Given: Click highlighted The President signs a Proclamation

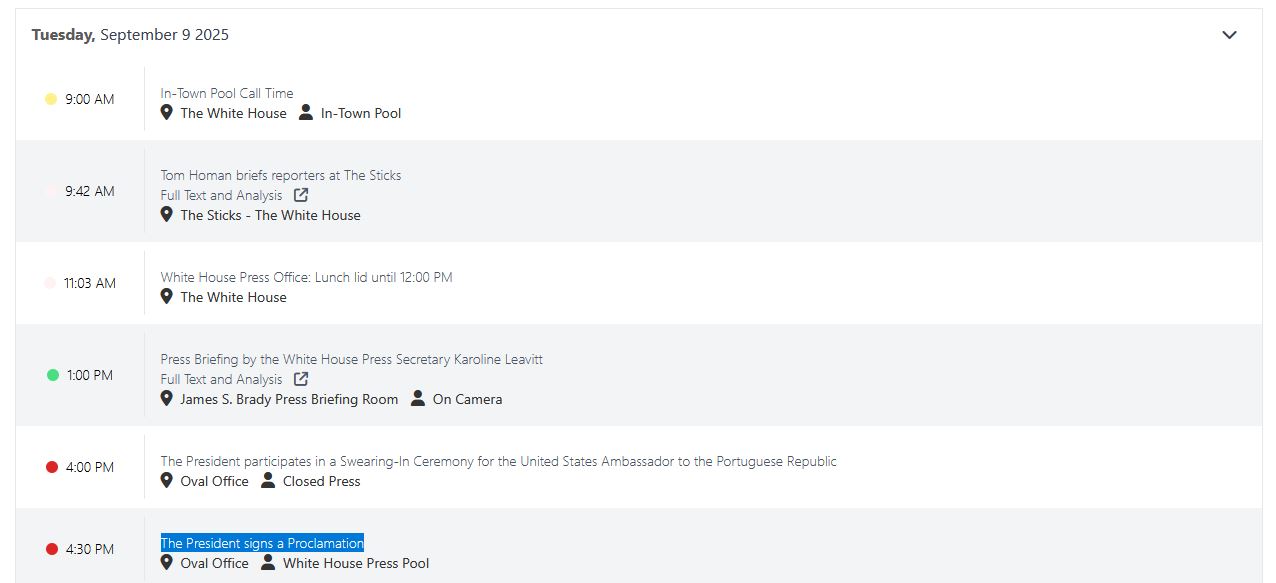Looking at the screenshot, I should (262, 543).
